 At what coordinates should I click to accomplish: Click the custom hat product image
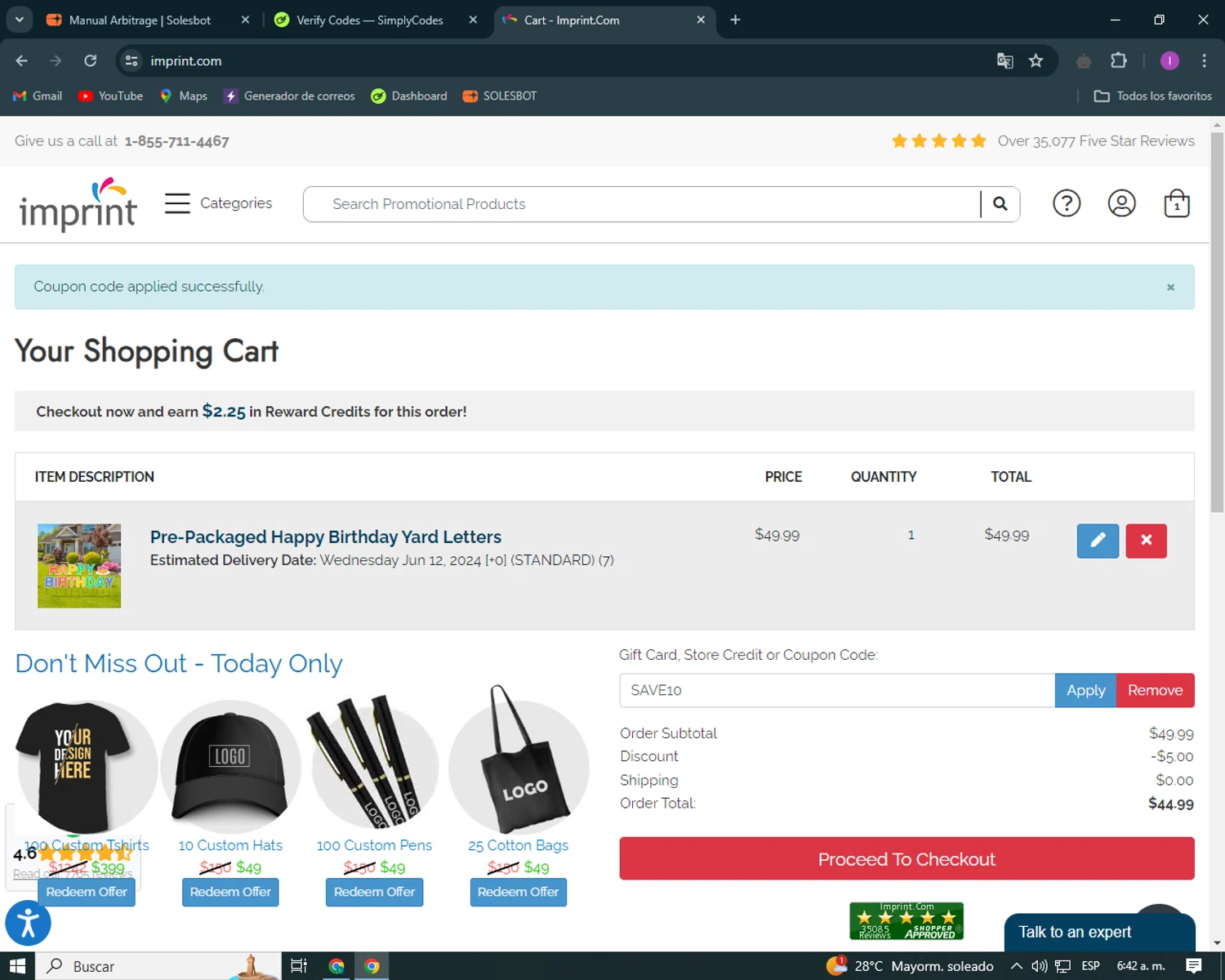(230, 768)
